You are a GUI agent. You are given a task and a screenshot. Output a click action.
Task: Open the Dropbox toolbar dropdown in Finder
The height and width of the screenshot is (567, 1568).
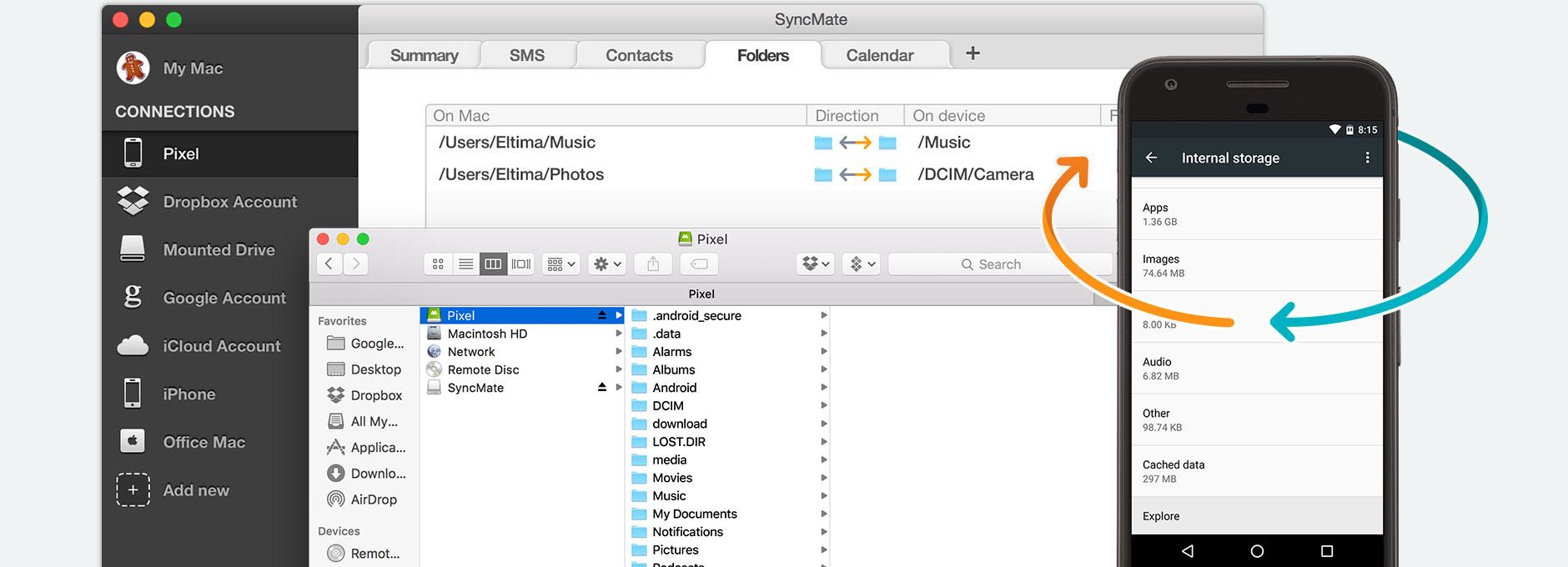tap(815, 264)
